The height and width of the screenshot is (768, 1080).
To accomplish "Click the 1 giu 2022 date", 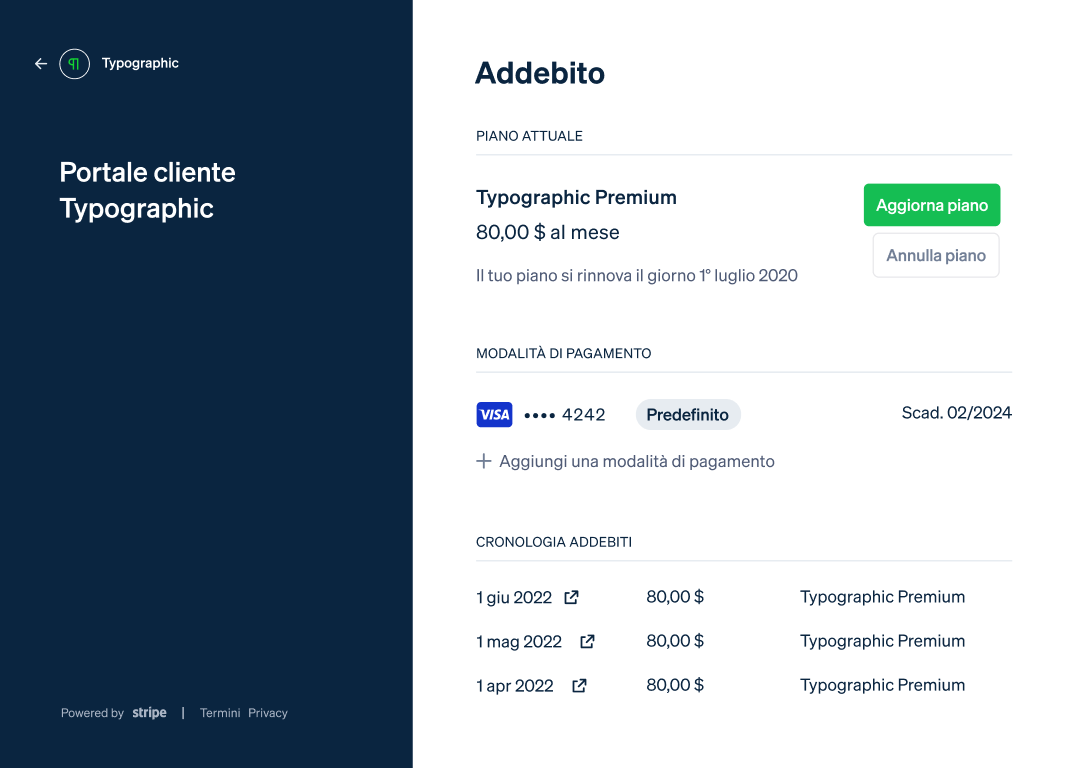I will [x=514, y=598].
